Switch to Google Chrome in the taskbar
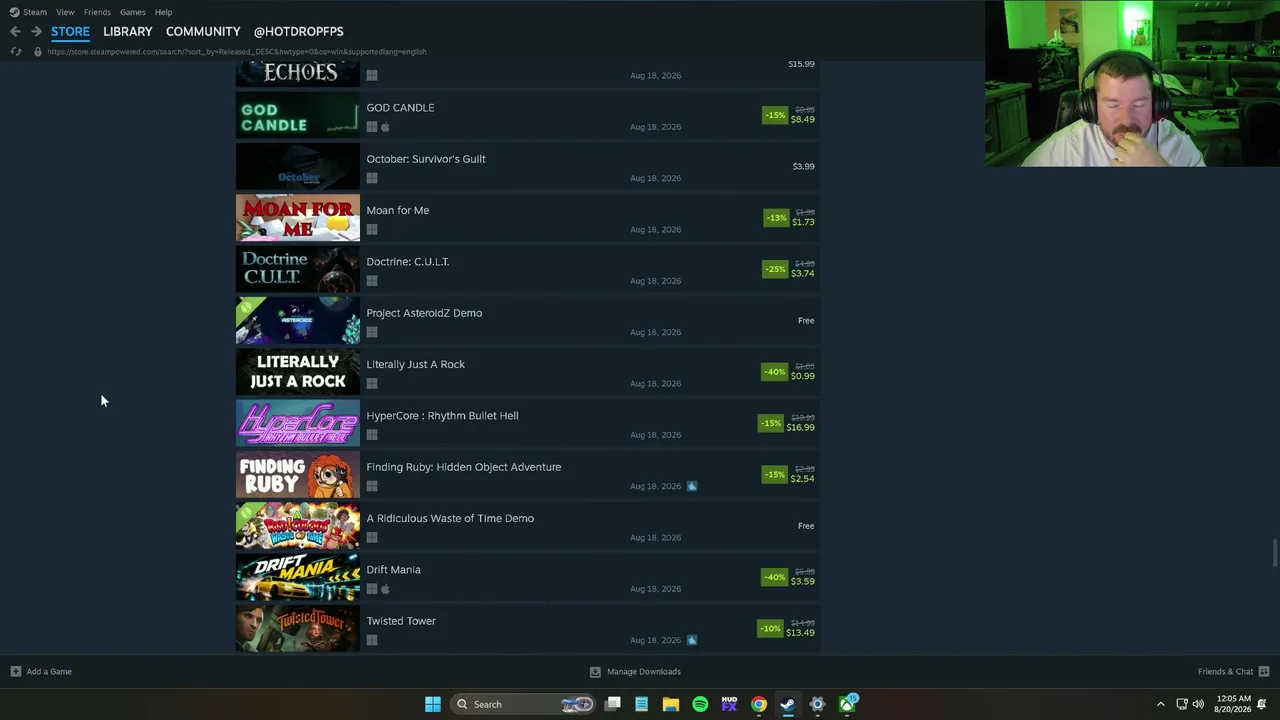 759,704
